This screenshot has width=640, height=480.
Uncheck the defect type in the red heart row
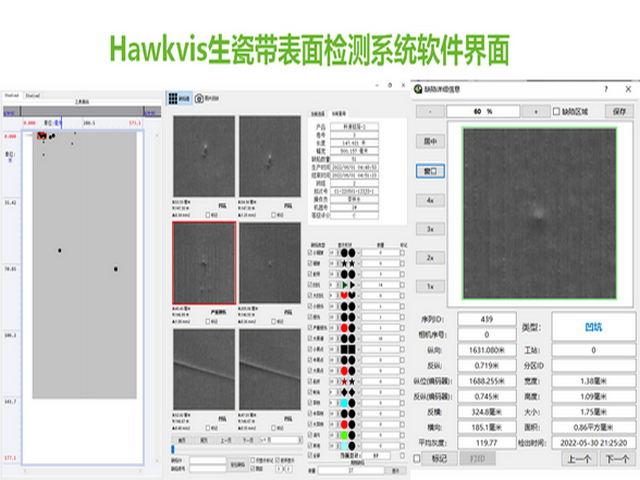(310, 296)
